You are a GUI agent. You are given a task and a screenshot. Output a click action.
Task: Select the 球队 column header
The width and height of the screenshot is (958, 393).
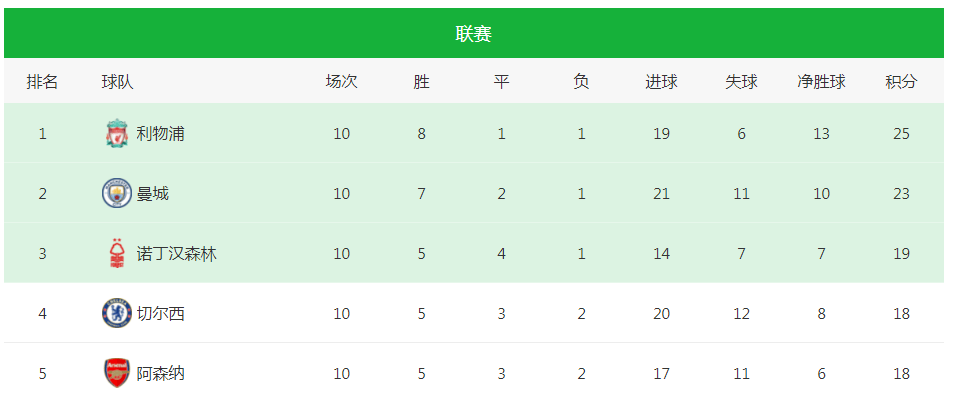[x=117, y=81]
